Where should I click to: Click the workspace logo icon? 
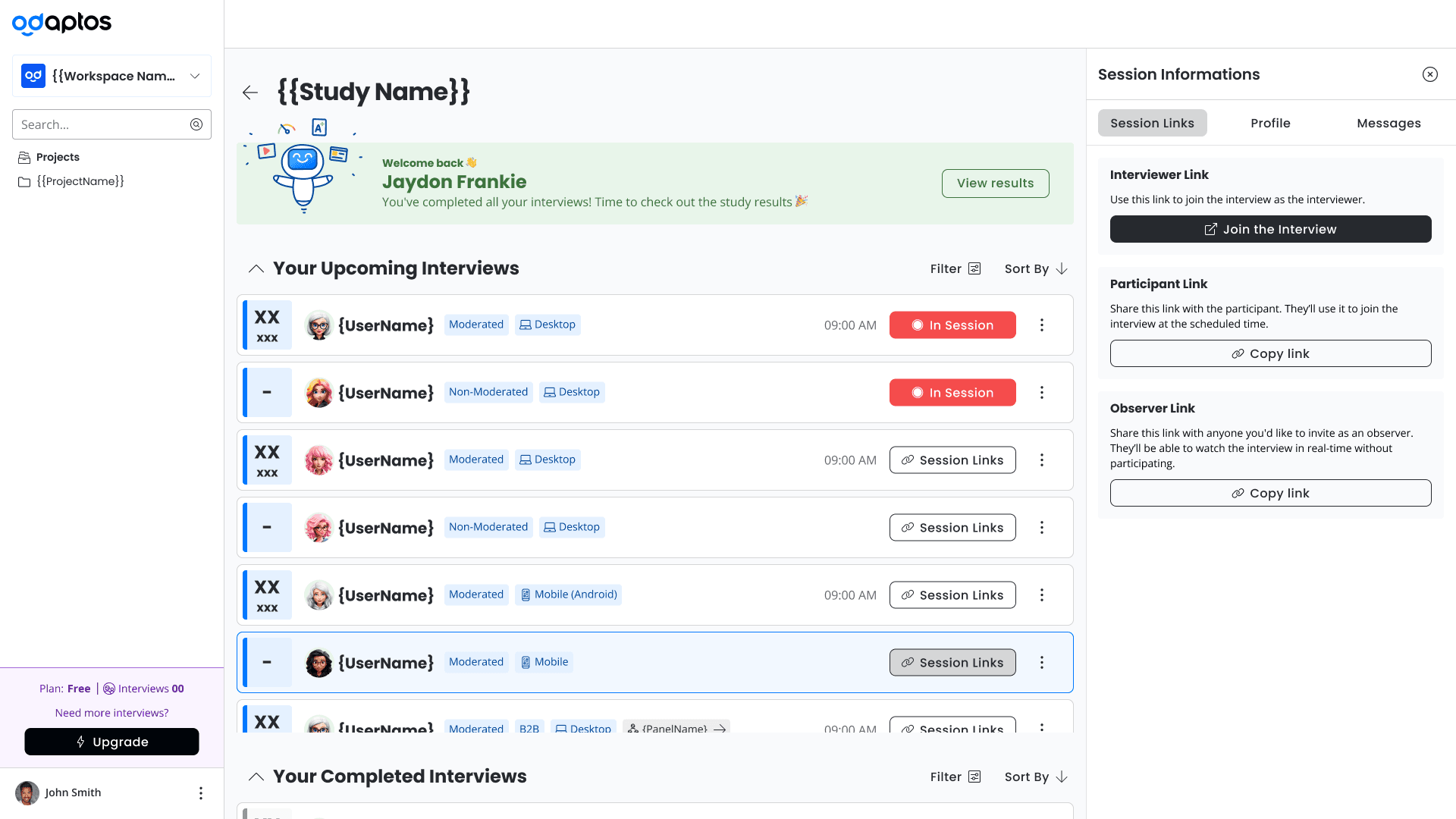[33, 76]
